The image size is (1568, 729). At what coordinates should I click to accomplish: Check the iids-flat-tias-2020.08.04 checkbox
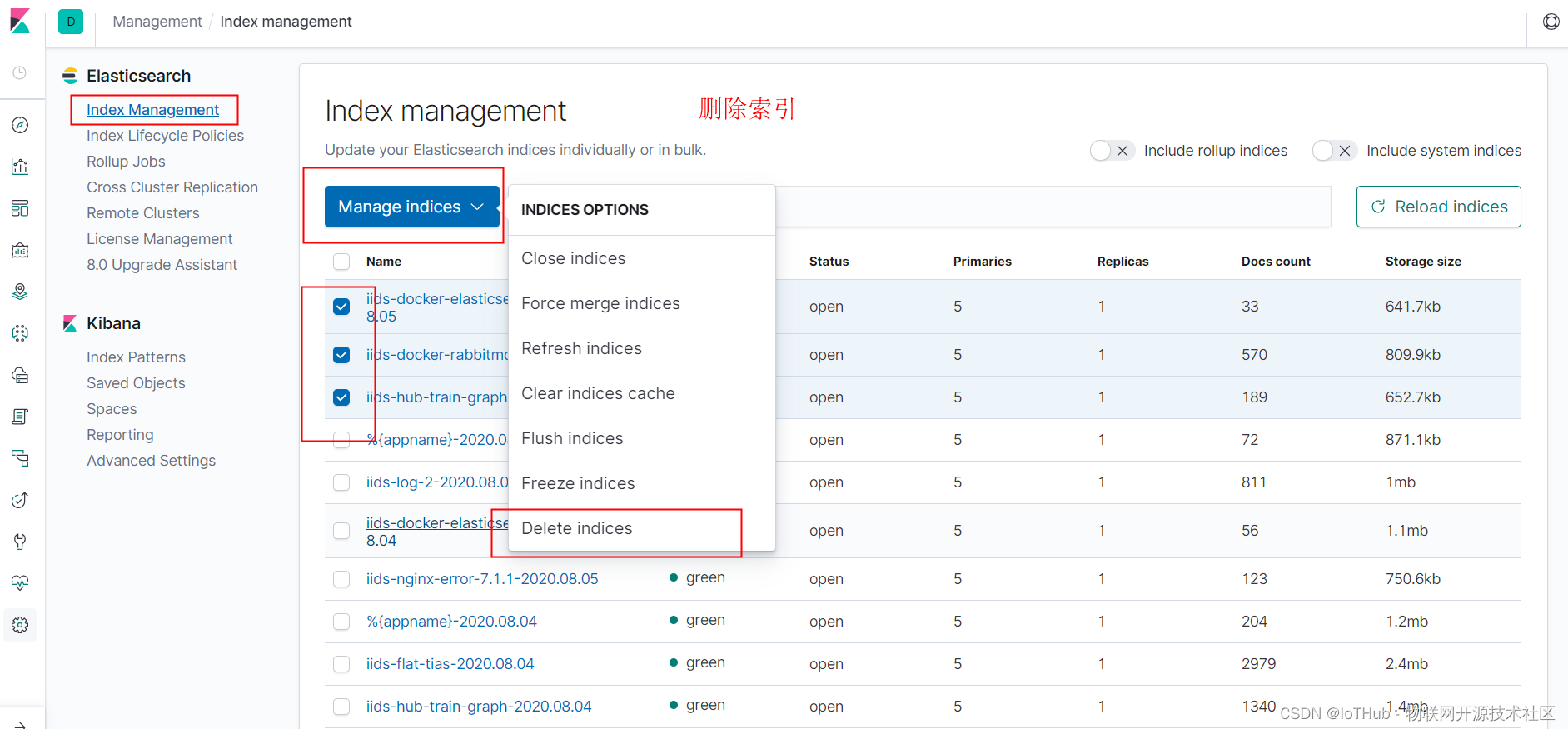(x=341, y=664)
